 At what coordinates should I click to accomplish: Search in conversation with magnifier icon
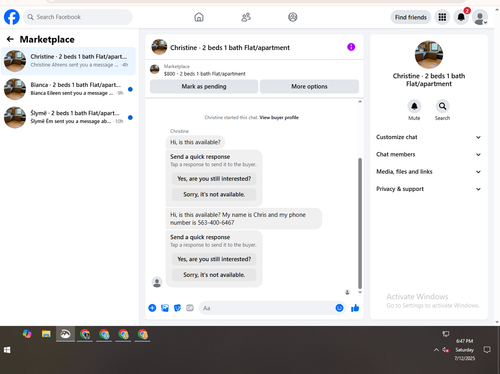pos(442,106)
